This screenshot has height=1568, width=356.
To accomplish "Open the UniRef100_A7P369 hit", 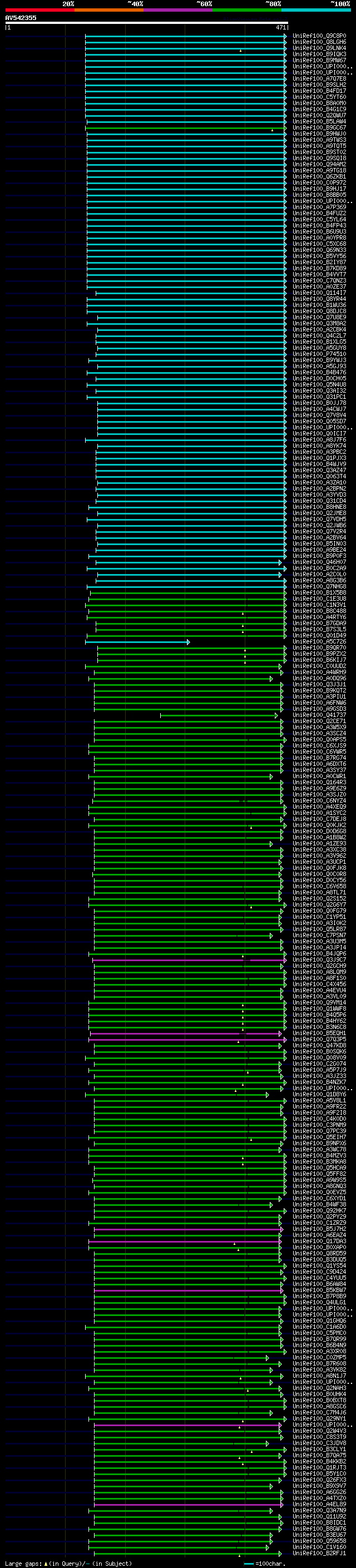I will 319,207.
